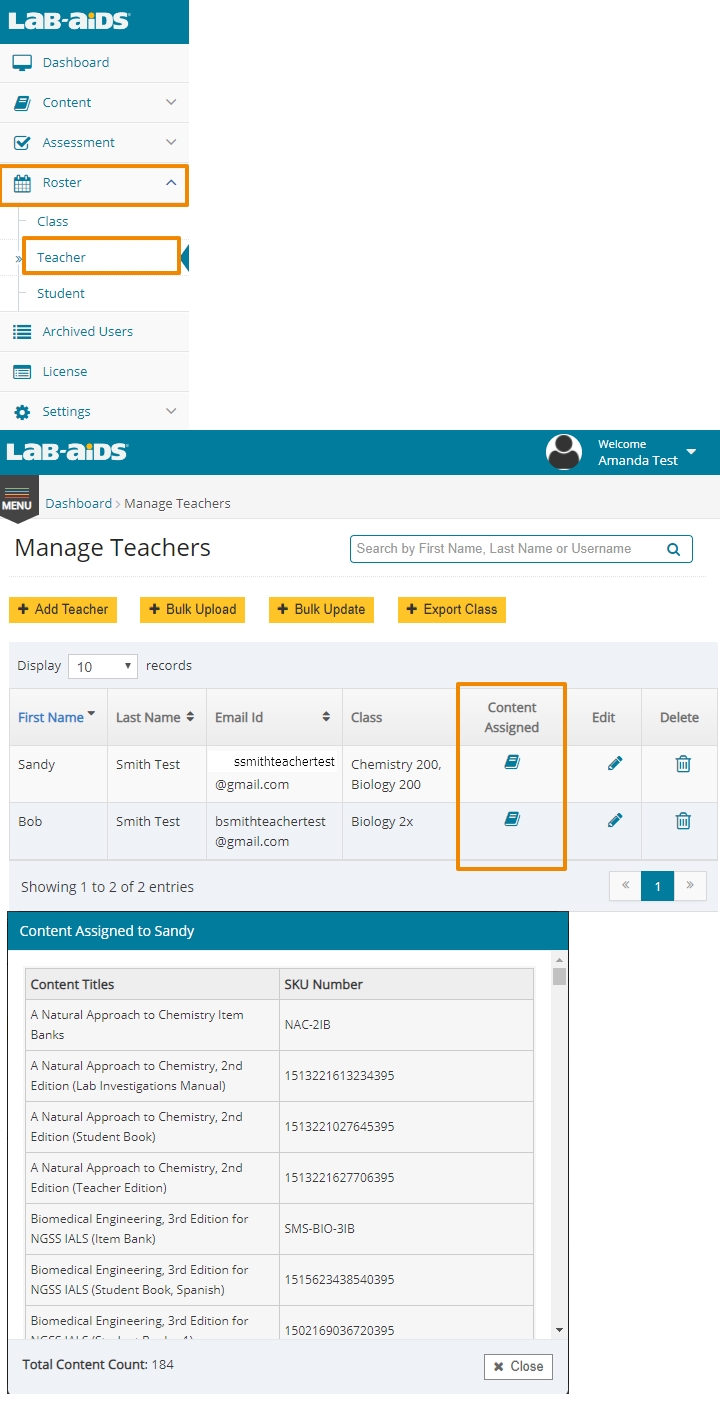Delete Sandy using the trash icon
720x1401 pixels.
tap(683, 764)
